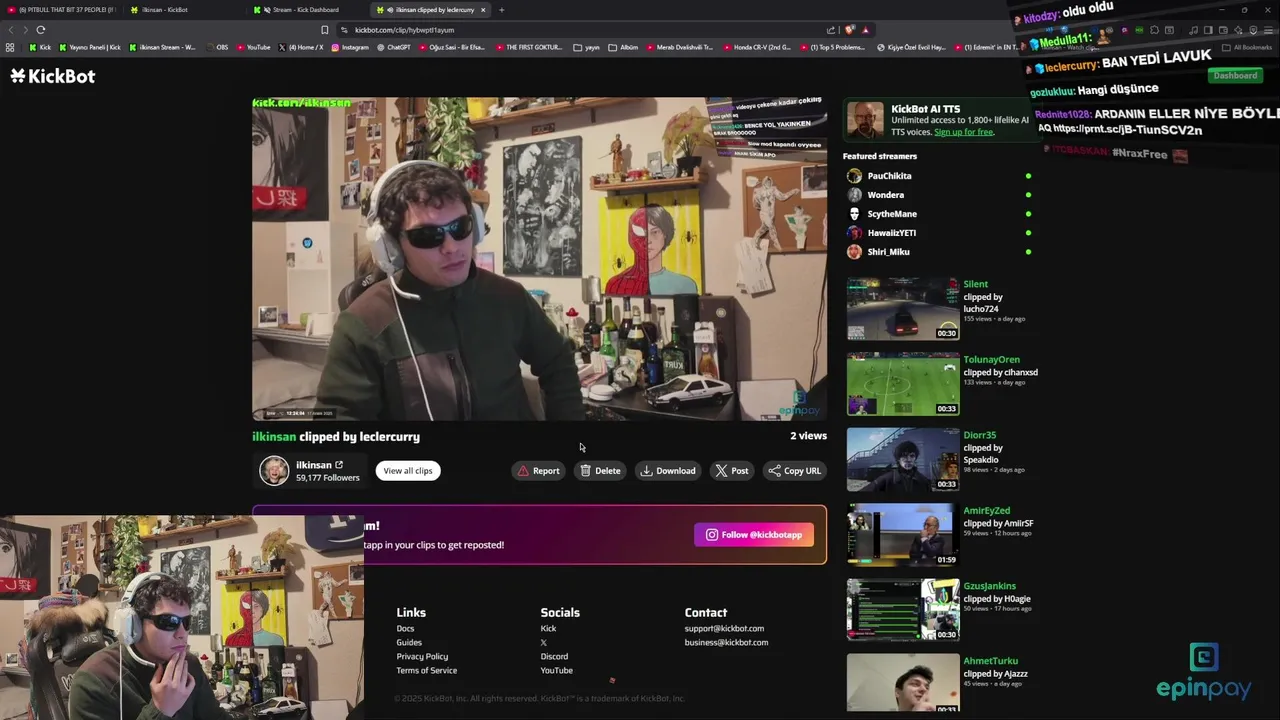
Task: Click the green Dashboard button
Action: (1235, 76)
